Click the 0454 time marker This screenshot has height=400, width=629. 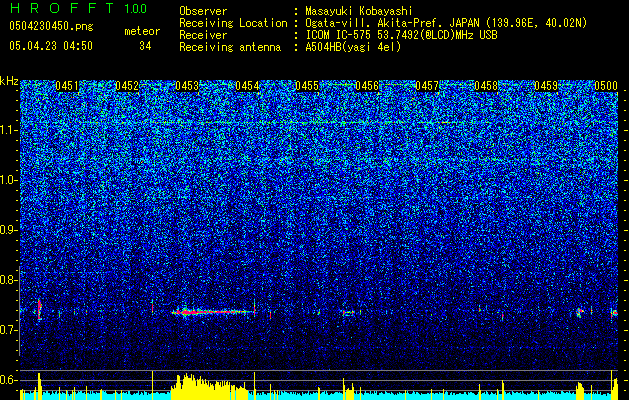pyautogui.click(x=247, y=86)
